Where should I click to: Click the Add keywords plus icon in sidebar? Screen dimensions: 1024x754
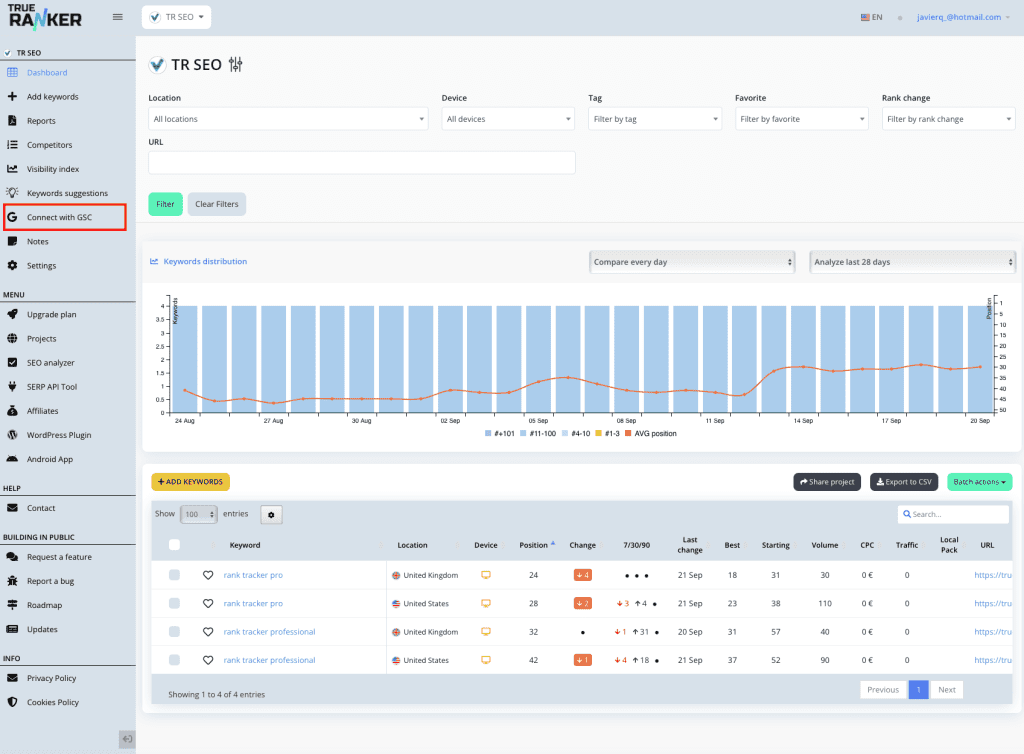[x=12, y=97]
